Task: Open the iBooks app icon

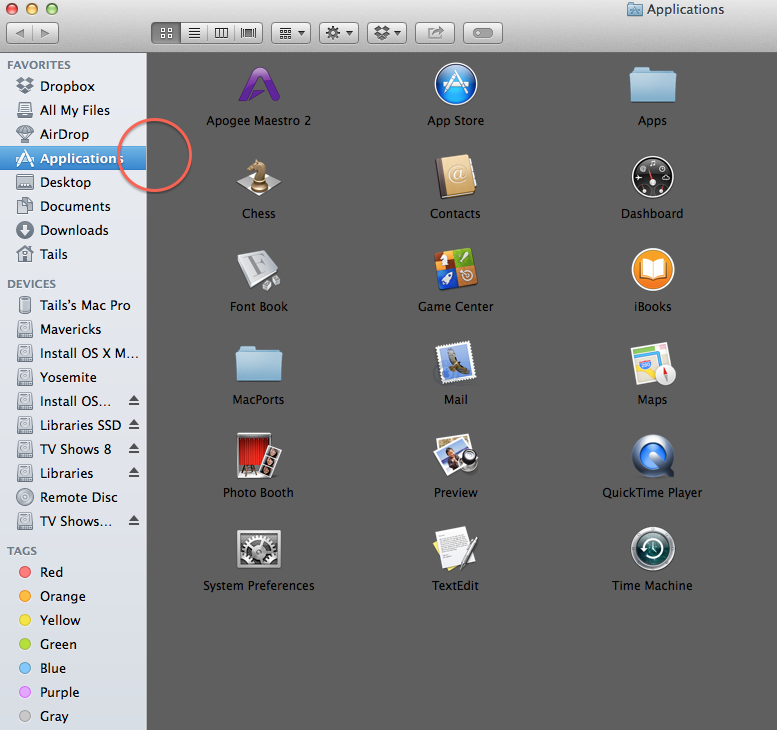Action: 652,270
